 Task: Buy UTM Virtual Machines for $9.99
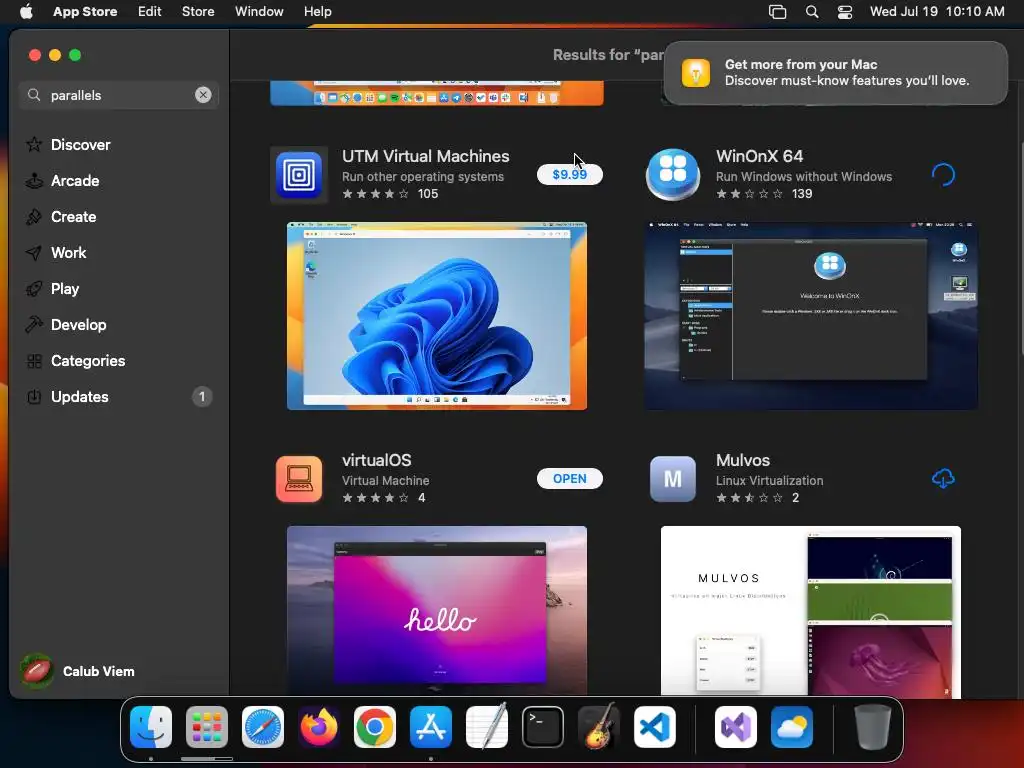point(569,174)
